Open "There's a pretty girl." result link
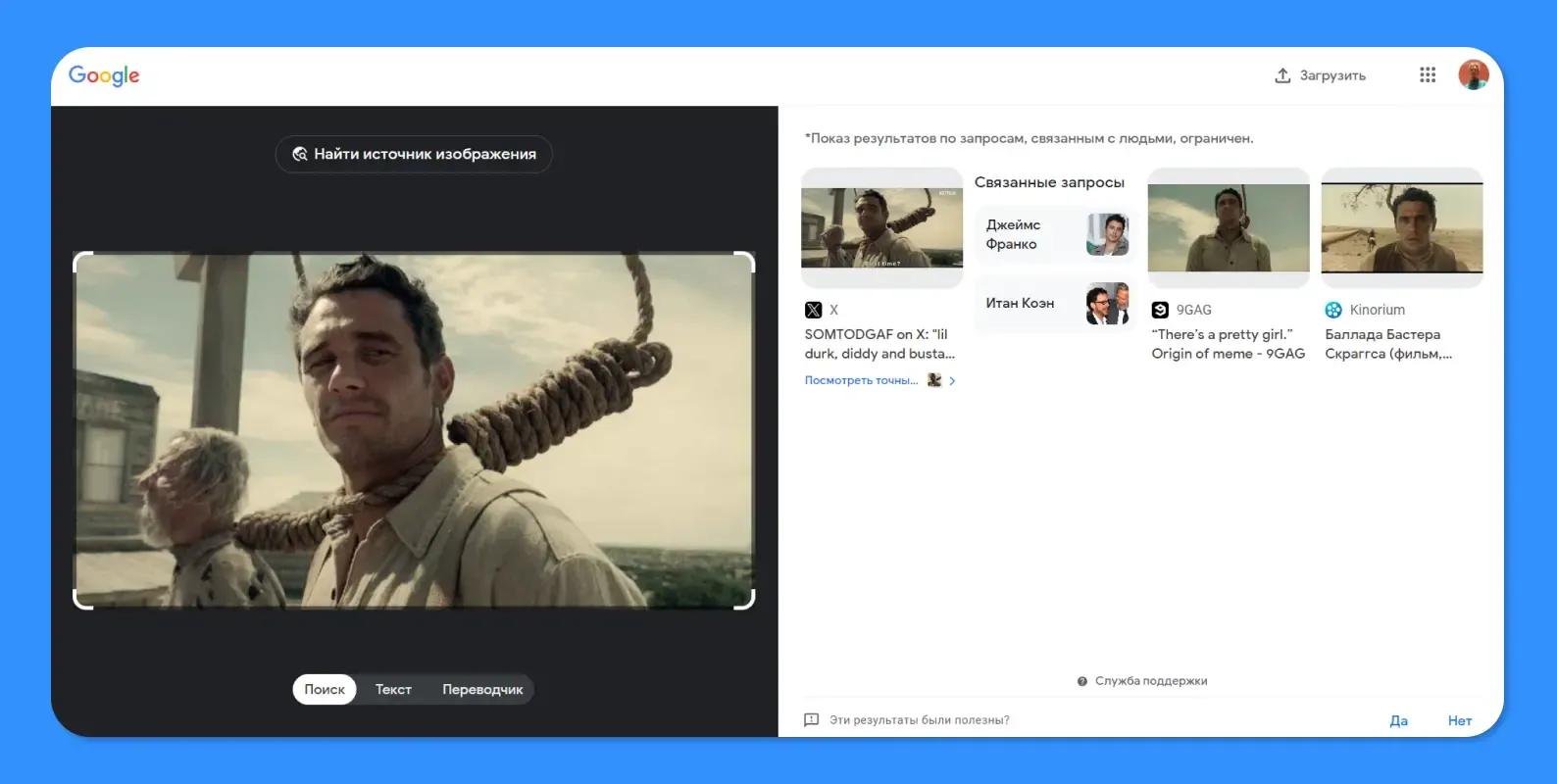Image resolution: width=1557 pixels, height=784 pixels. pos(1229,344)
